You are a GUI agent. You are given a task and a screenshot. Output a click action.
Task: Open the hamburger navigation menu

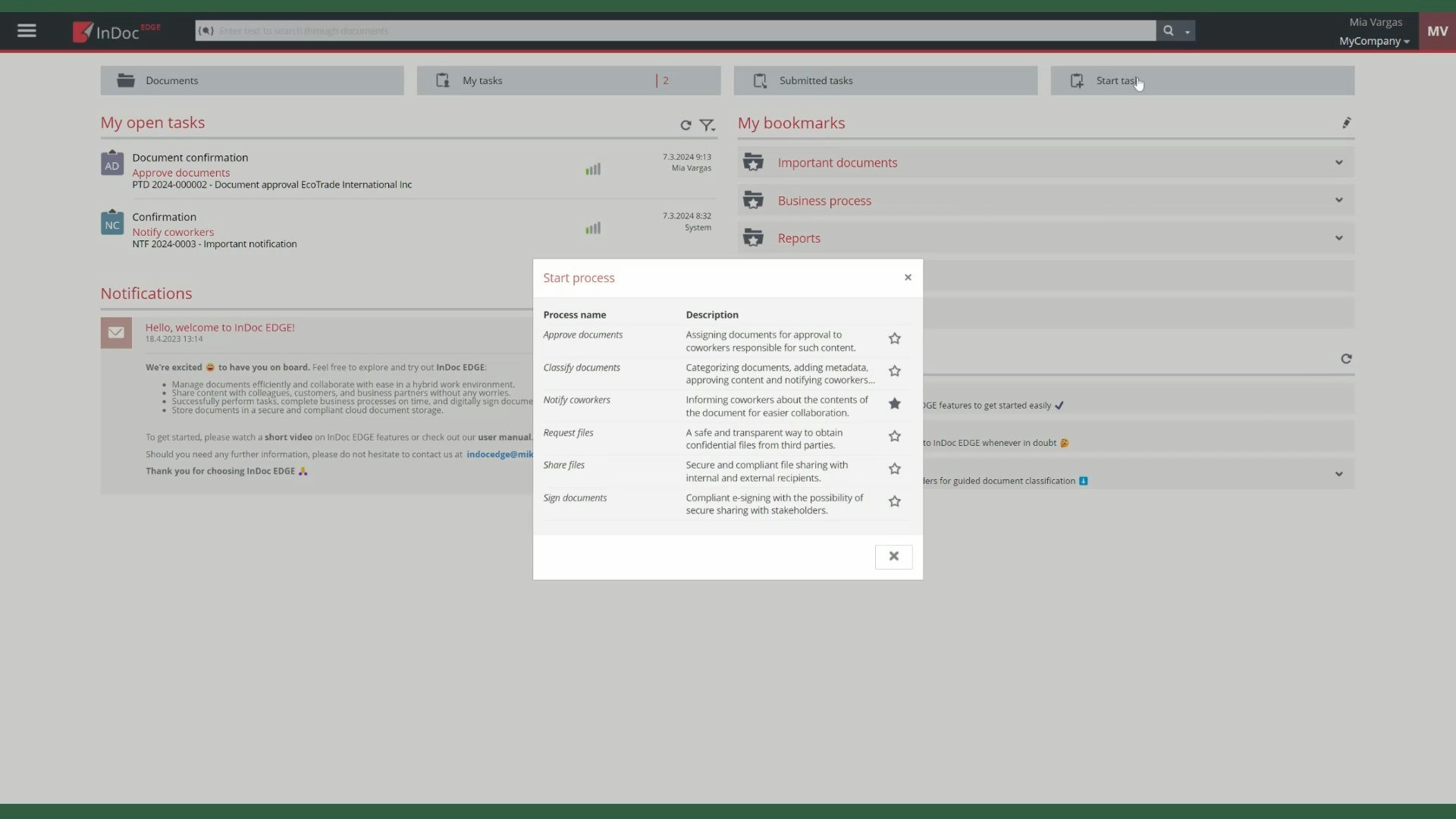coord(27,30)
